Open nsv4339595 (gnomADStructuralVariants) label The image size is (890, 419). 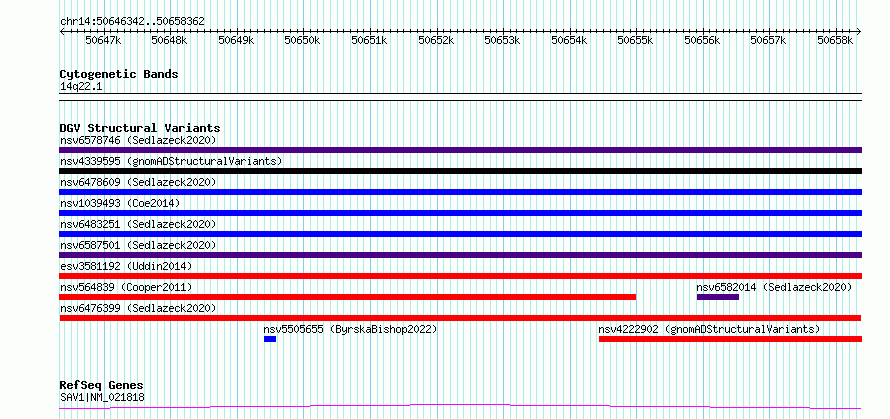[171, 161]
